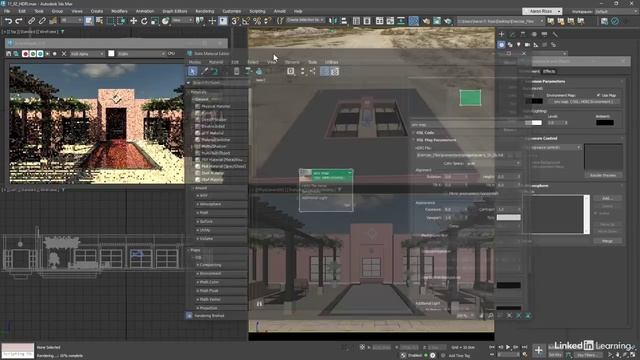Screen dimensions: 640x360
Task: Open RGB Alpha channel dropdown in render window
Action: tap(87, 54)
